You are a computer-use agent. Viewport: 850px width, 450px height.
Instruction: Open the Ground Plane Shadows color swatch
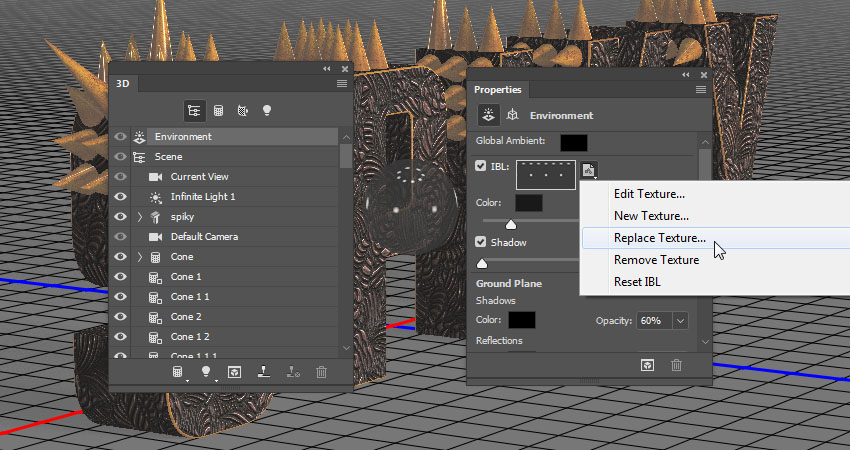[521, 320]
